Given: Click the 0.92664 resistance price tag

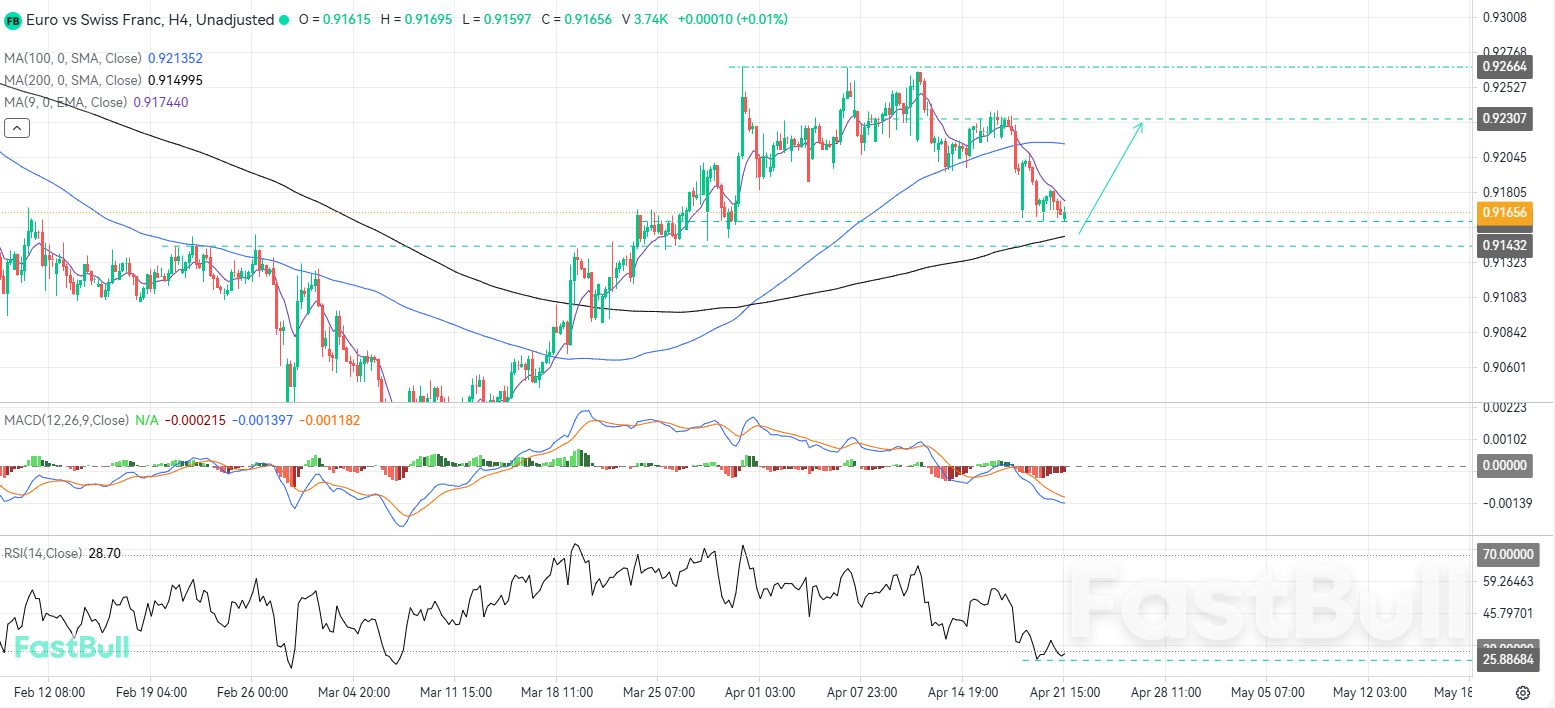Looking at the screenshot, I should click(1504, 67).
